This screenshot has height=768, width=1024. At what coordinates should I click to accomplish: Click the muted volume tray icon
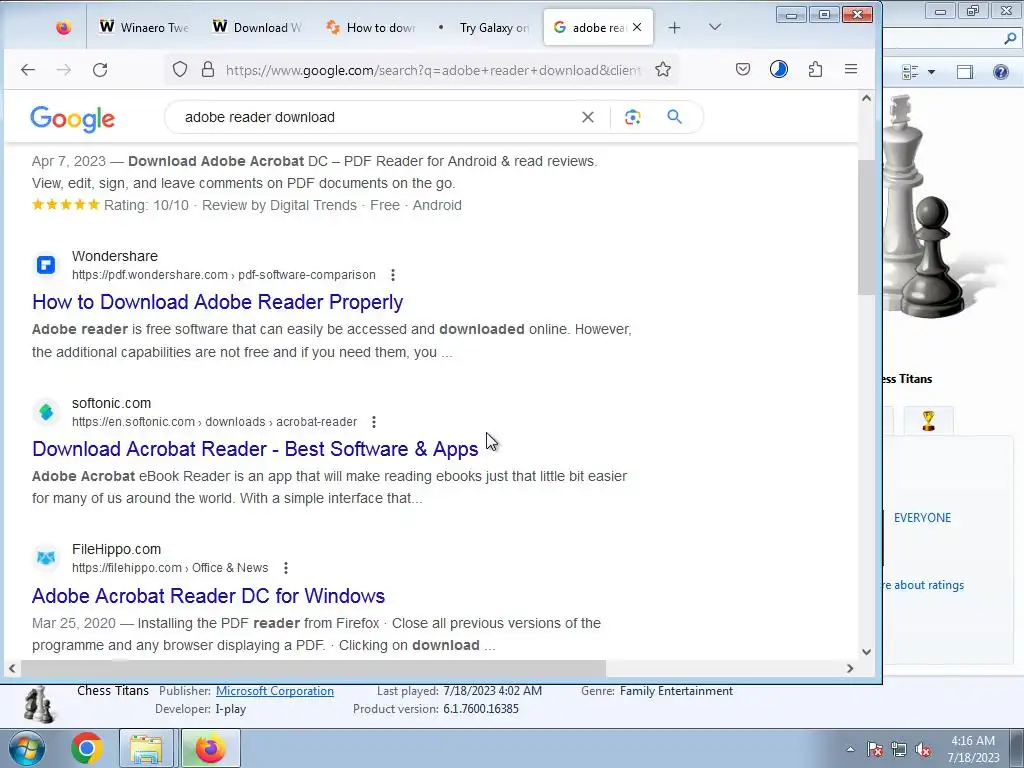[x=923, y=749]
